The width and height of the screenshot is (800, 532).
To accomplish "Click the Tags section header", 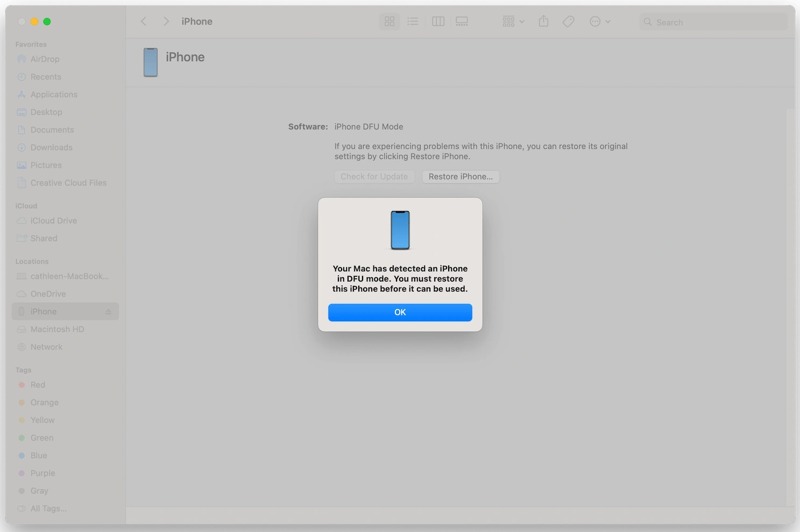I will point(23,370).
